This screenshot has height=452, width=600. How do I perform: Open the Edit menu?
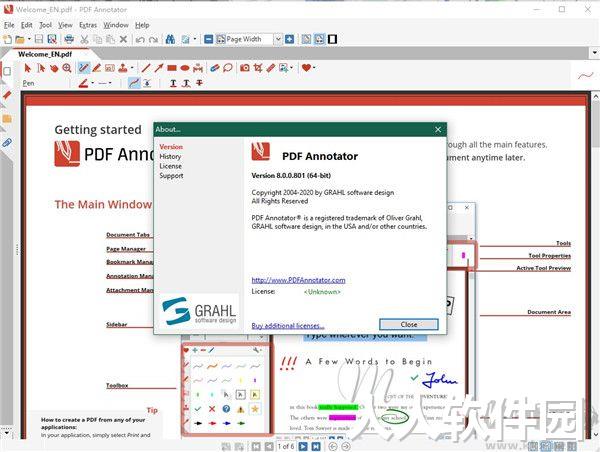tap(26, 25)
